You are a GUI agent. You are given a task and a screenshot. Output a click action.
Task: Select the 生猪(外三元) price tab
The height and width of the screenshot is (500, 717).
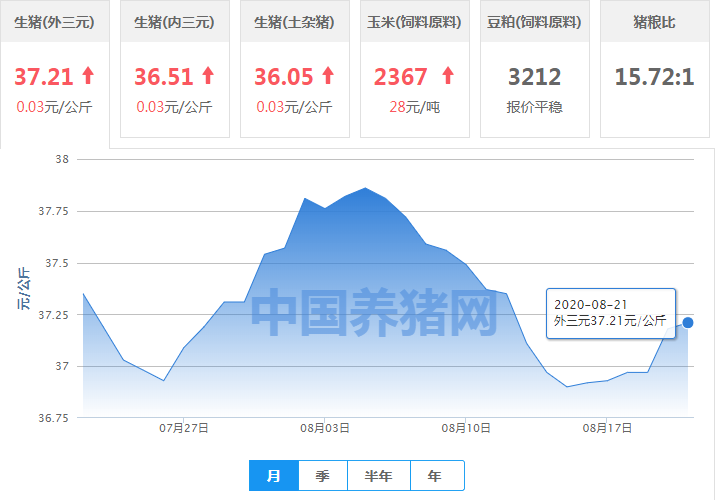tap(54, 22)
